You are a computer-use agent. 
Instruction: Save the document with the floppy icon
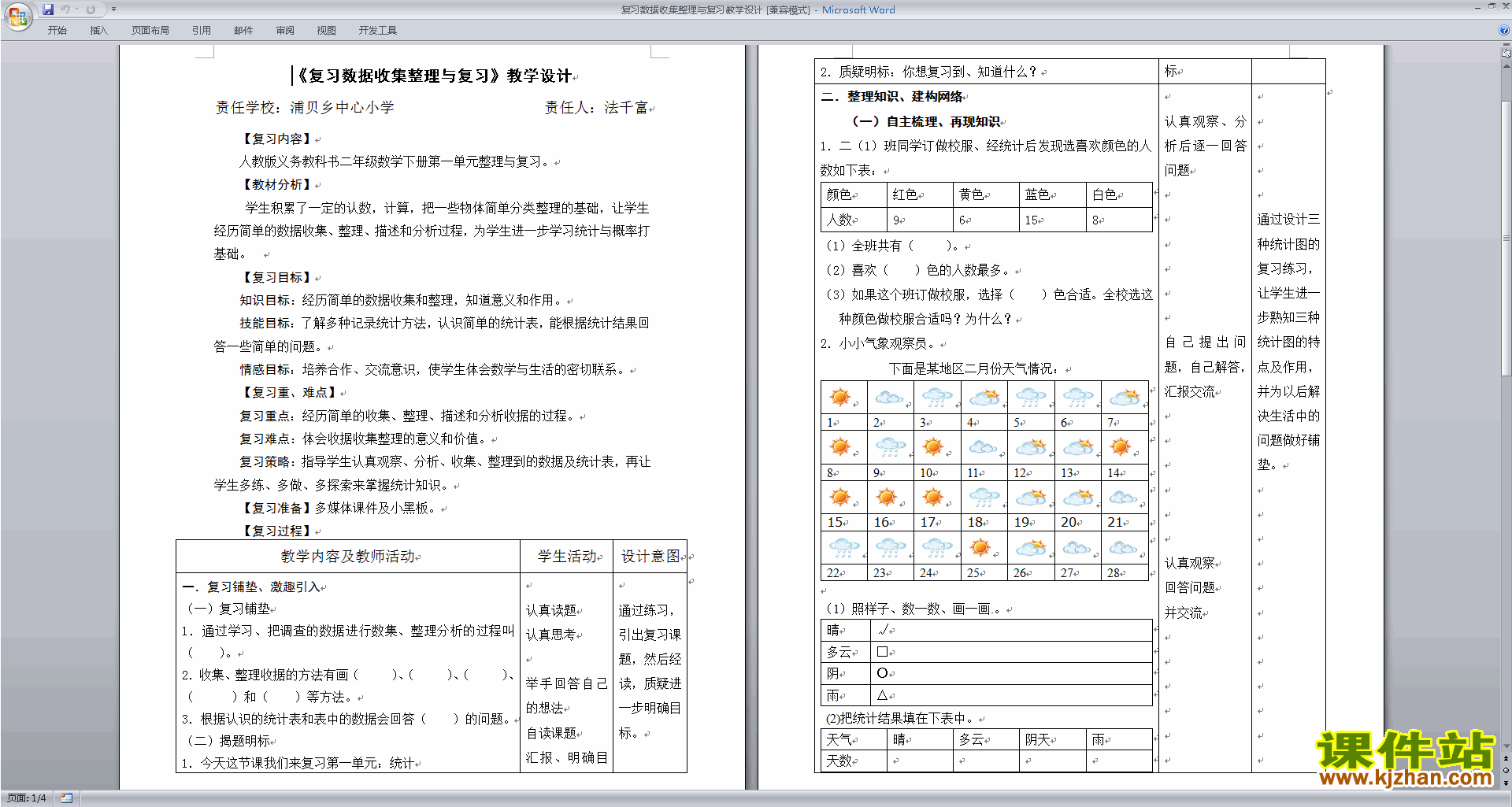point(48,9)
